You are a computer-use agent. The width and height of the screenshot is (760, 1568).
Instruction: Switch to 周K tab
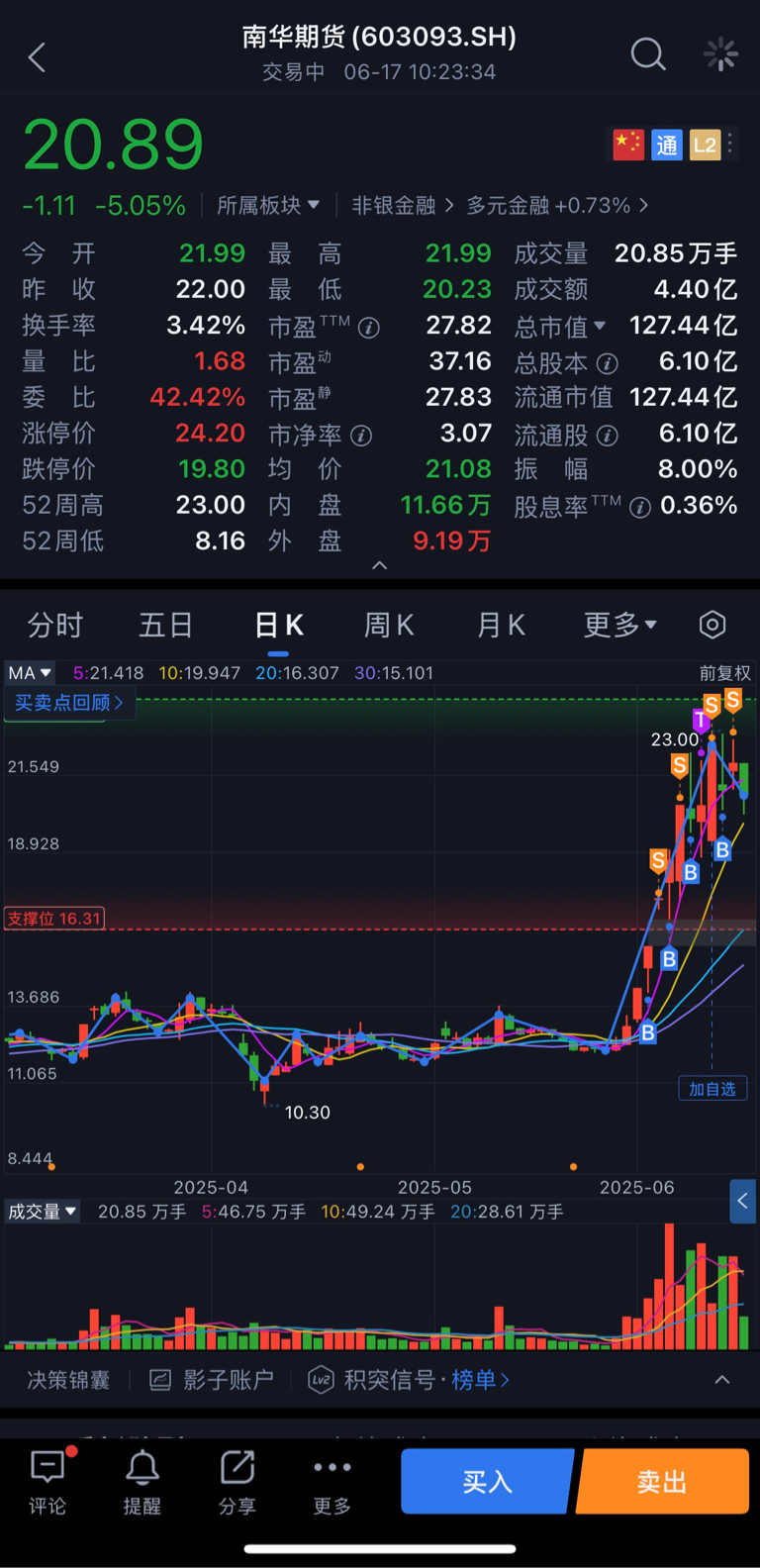tap(389, 625)
